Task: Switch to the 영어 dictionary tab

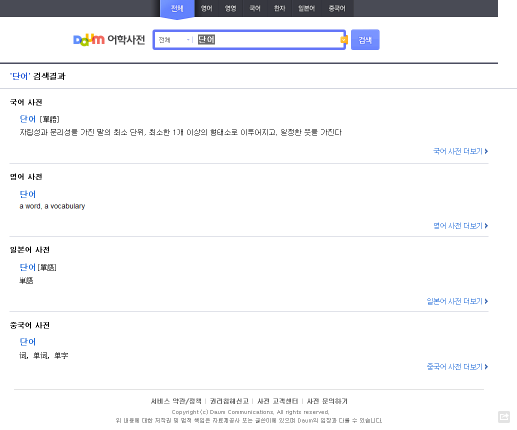Action: coord(206,8)
